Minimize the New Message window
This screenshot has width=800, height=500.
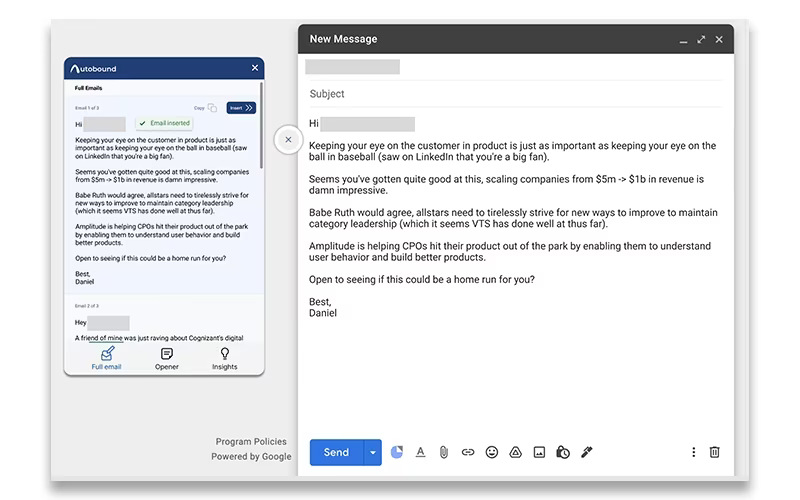(684, 40)
